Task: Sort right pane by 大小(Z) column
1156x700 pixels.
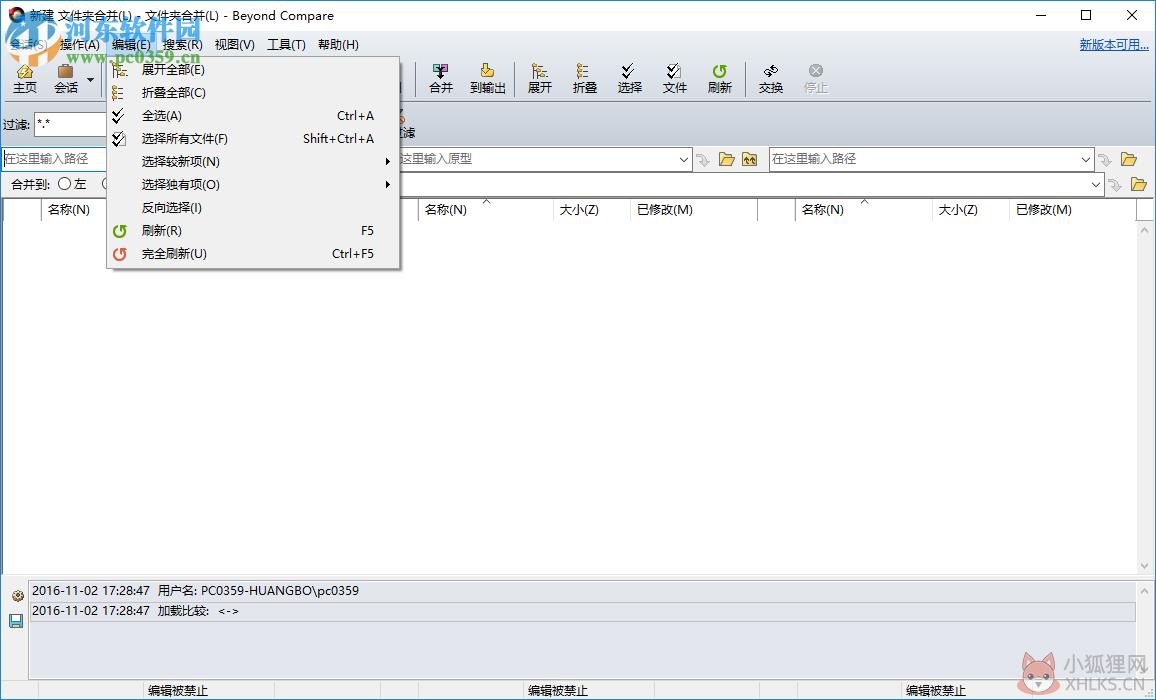Action: click(971, 209)
